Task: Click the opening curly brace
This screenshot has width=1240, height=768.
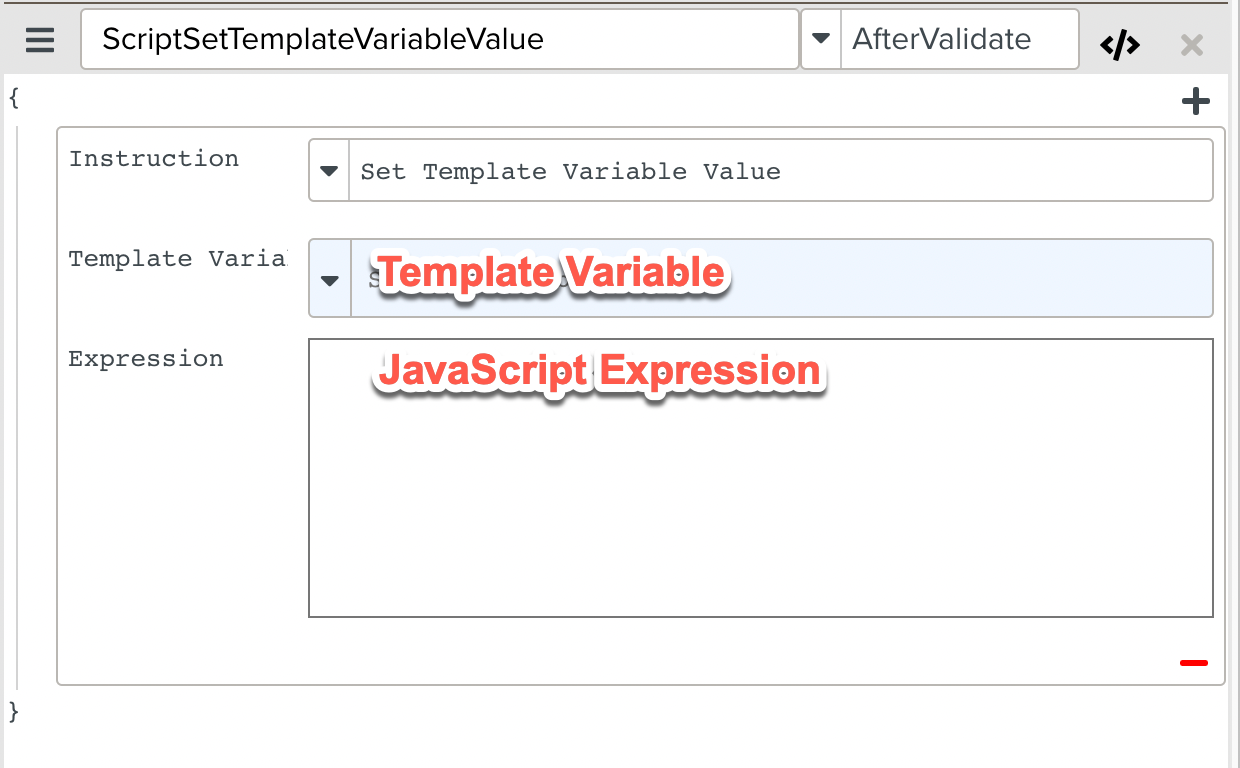Action: point(13,97)
